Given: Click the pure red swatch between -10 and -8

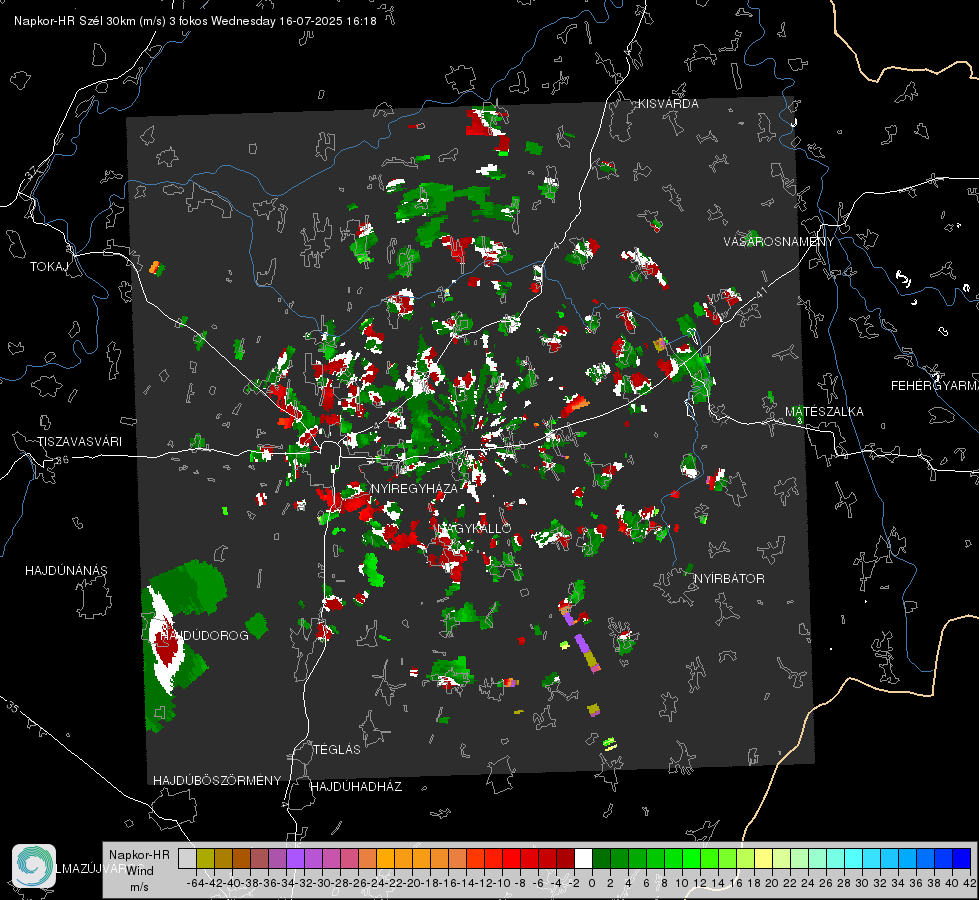Looking at the screenshot, I should (511, 858).
